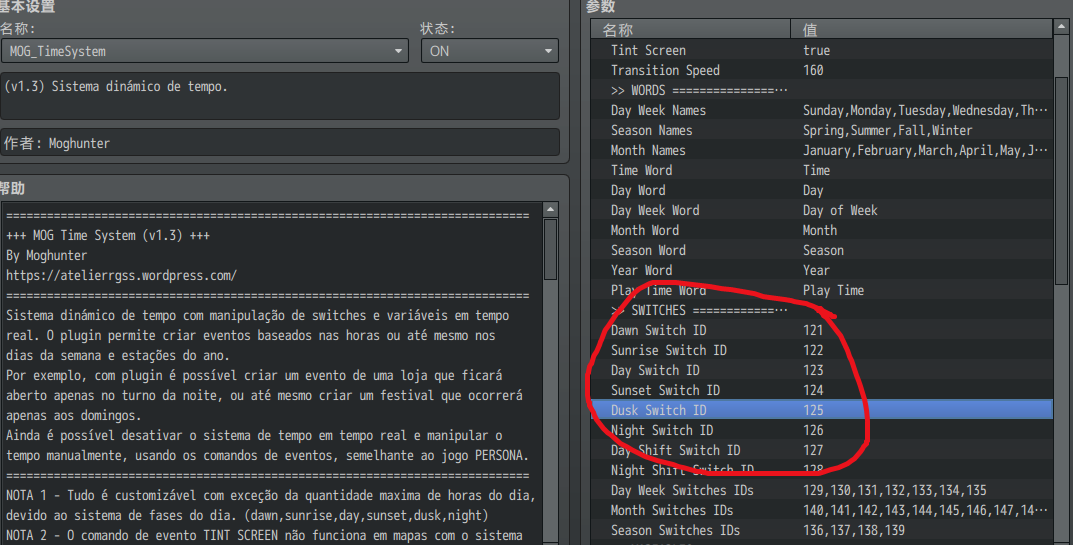This screenshot has width=1073, height=545.
Task: Click the value 121 for Dawn Switch
Action: [x=813, y=330]
